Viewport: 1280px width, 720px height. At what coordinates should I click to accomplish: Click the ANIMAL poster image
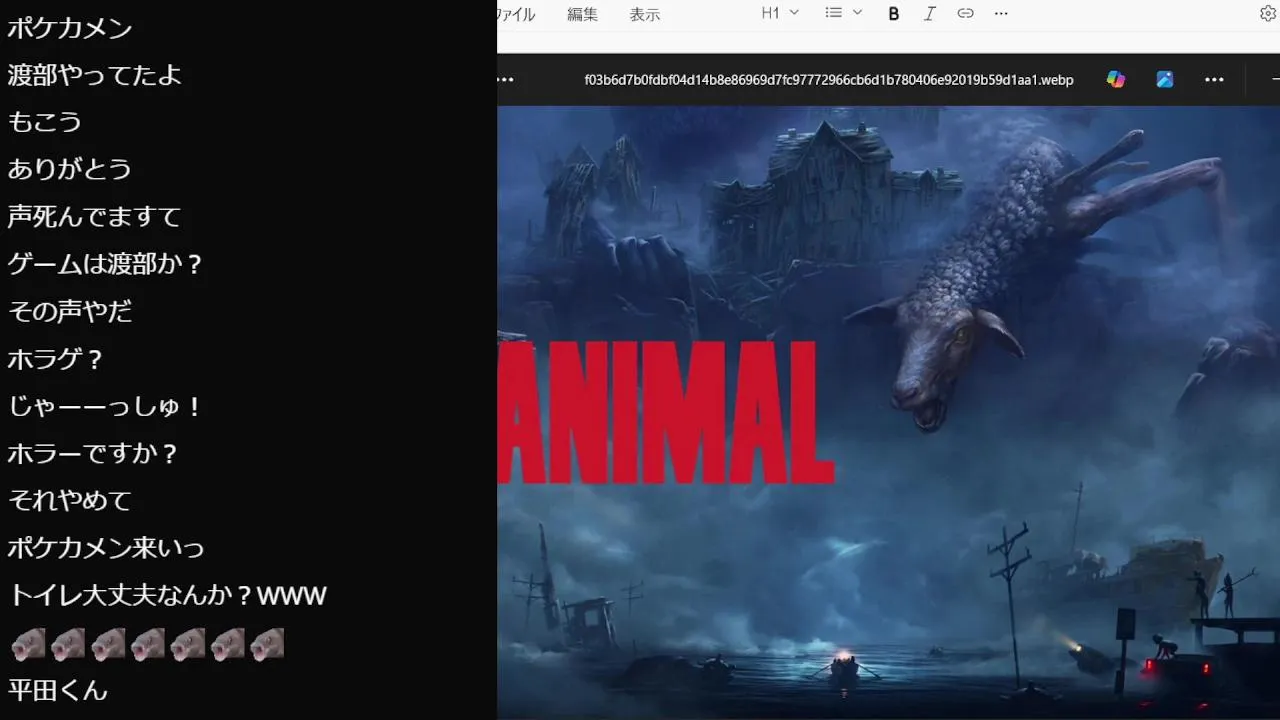click(x=888, y=412)
